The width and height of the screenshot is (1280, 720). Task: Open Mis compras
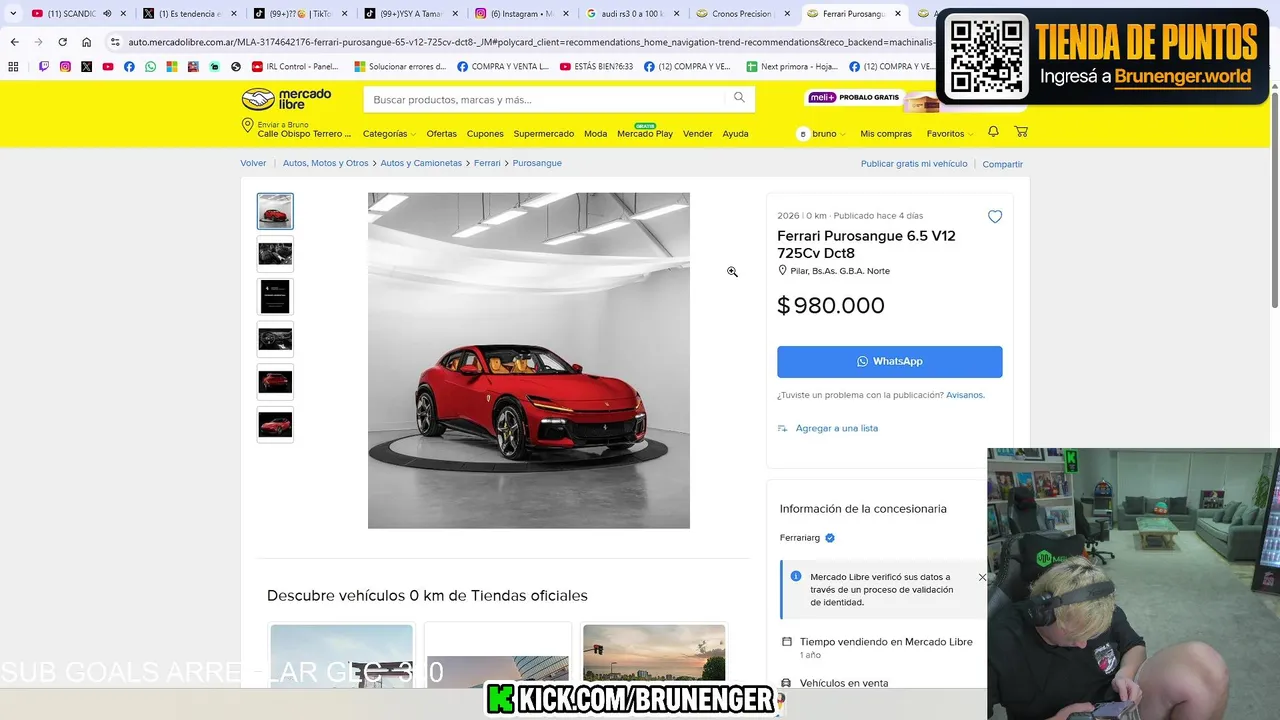886,134
